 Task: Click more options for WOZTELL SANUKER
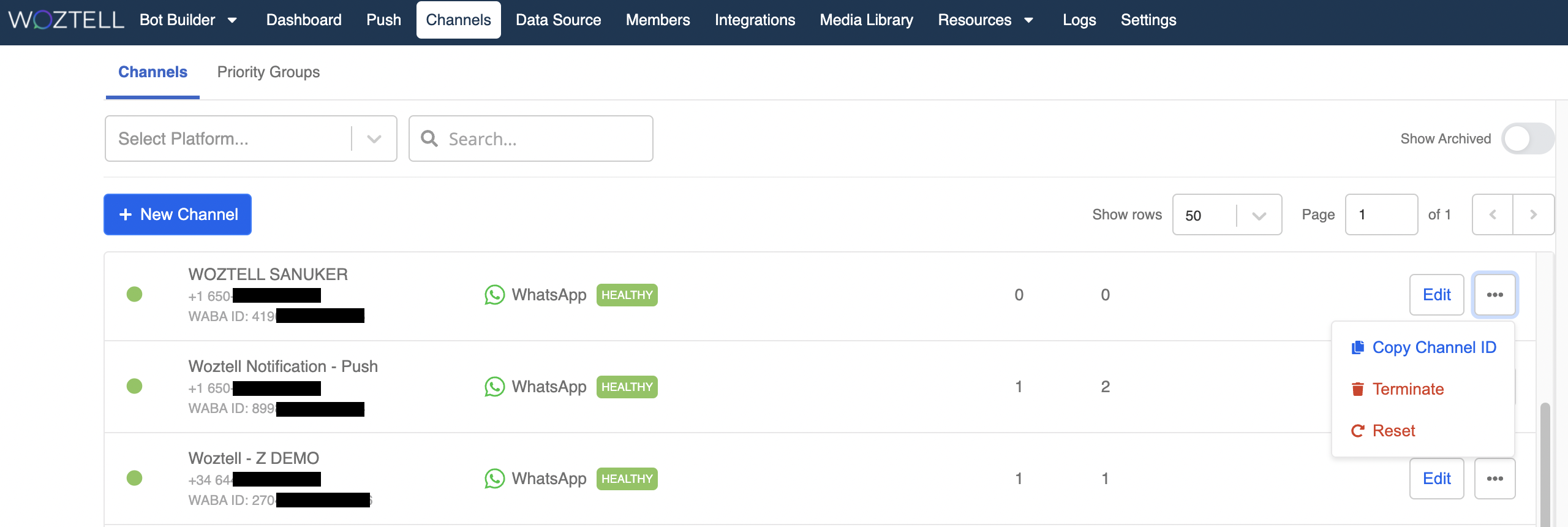(1495, 295)
